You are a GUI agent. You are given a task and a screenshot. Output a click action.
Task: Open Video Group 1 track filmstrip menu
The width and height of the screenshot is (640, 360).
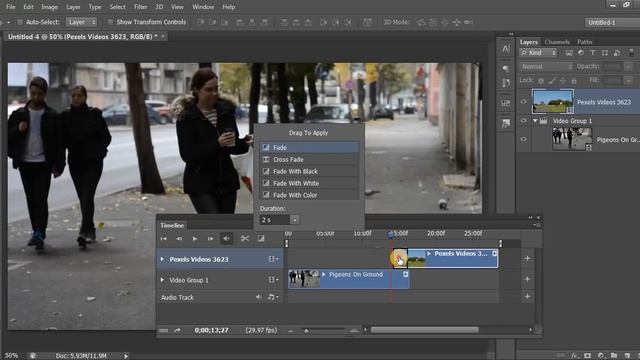[x=273, y=280]
